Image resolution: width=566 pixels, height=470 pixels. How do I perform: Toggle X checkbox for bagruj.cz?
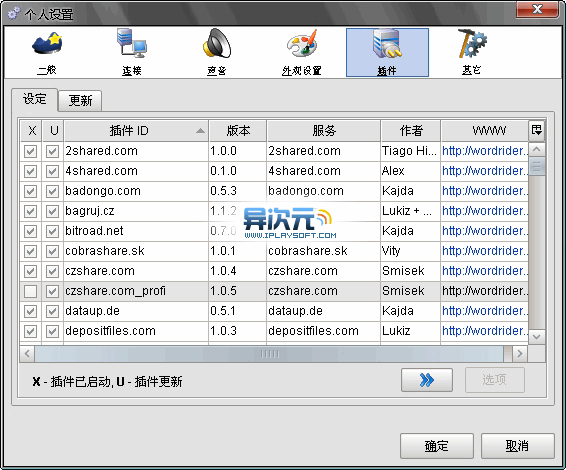(30, 211)
